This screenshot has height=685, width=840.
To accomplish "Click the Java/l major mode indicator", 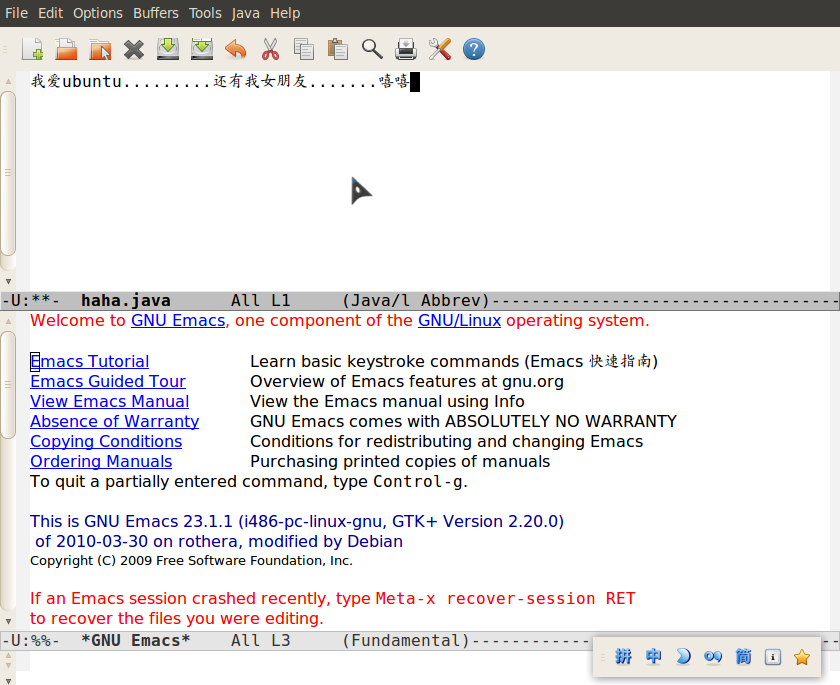I will tap(381, 300).
